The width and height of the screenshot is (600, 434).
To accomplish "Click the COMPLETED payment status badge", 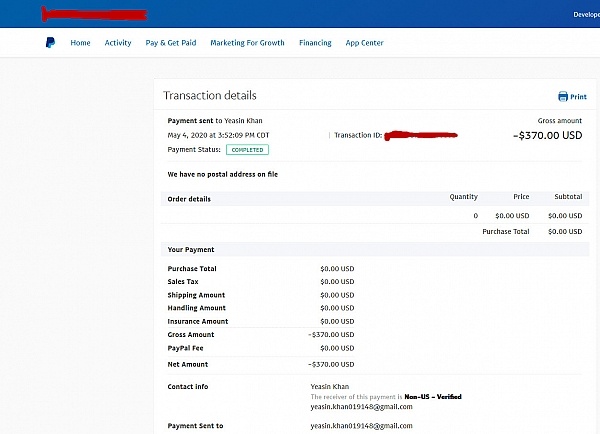I will coord(247,149).
